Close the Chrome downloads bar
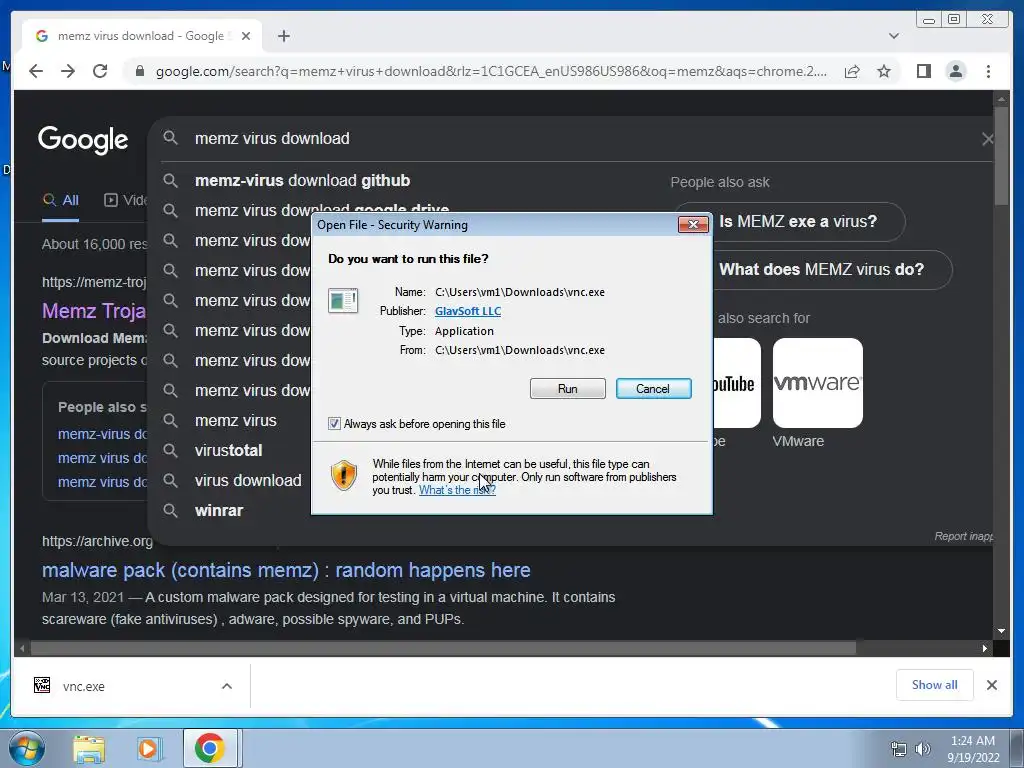The height and width of the screenshot is (768, 1024). tap(991, 685)
